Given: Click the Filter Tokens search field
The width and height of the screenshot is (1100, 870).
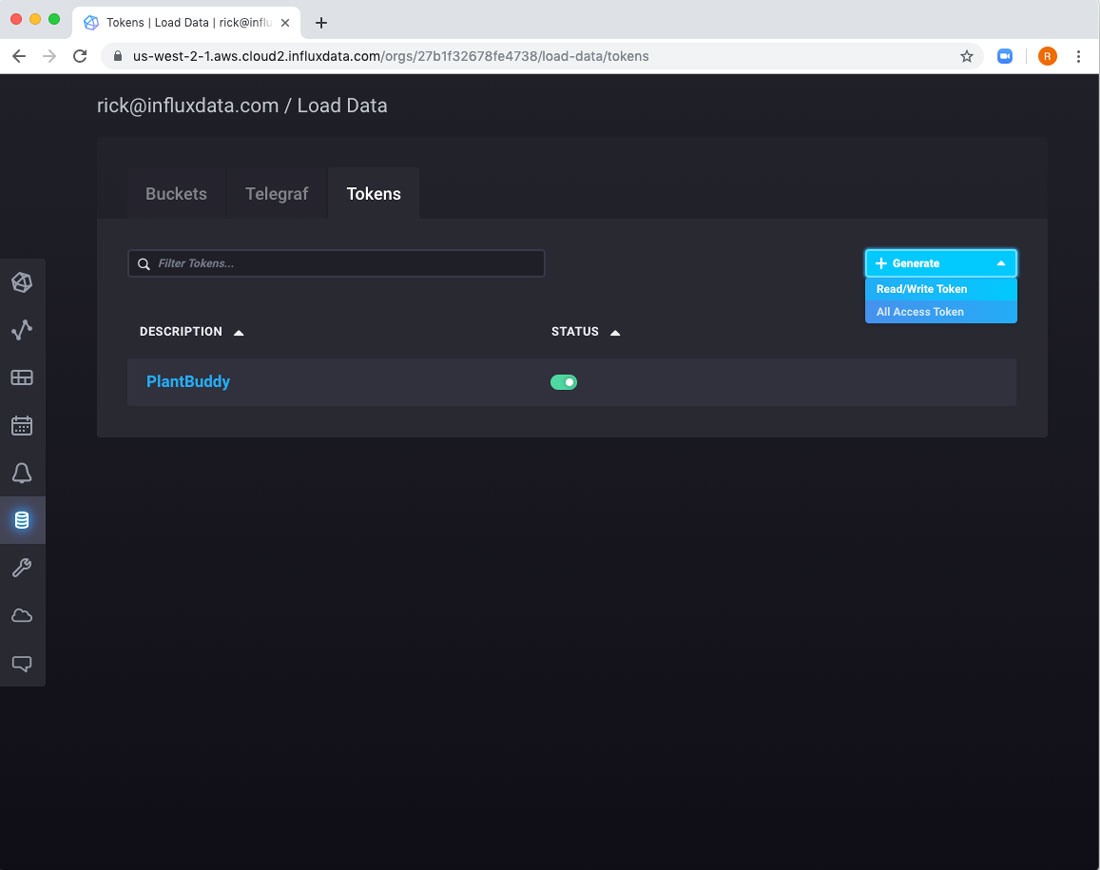Looking at the screenshot, I should click(336, 263).
